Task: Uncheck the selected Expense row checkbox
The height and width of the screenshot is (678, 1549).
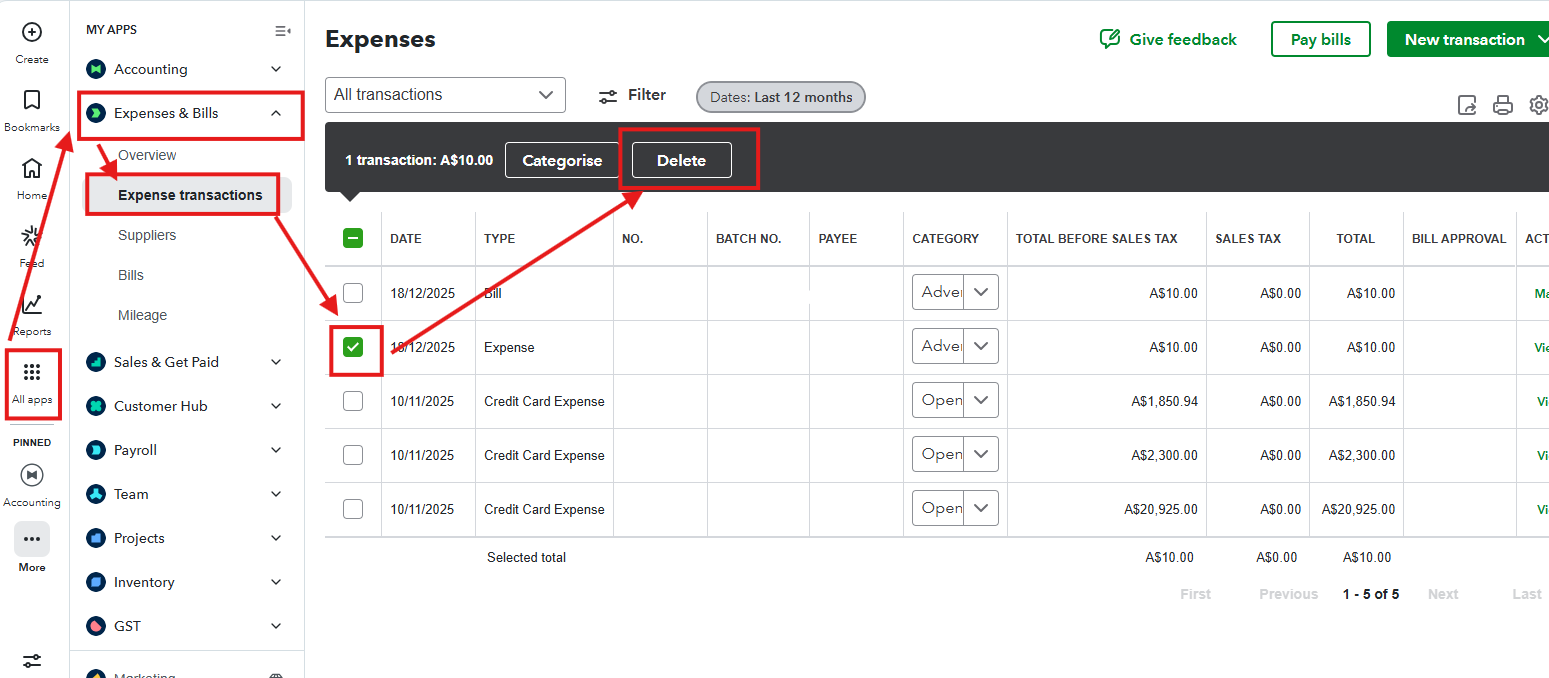Action: pyautogui.click(x=353, y=347)
